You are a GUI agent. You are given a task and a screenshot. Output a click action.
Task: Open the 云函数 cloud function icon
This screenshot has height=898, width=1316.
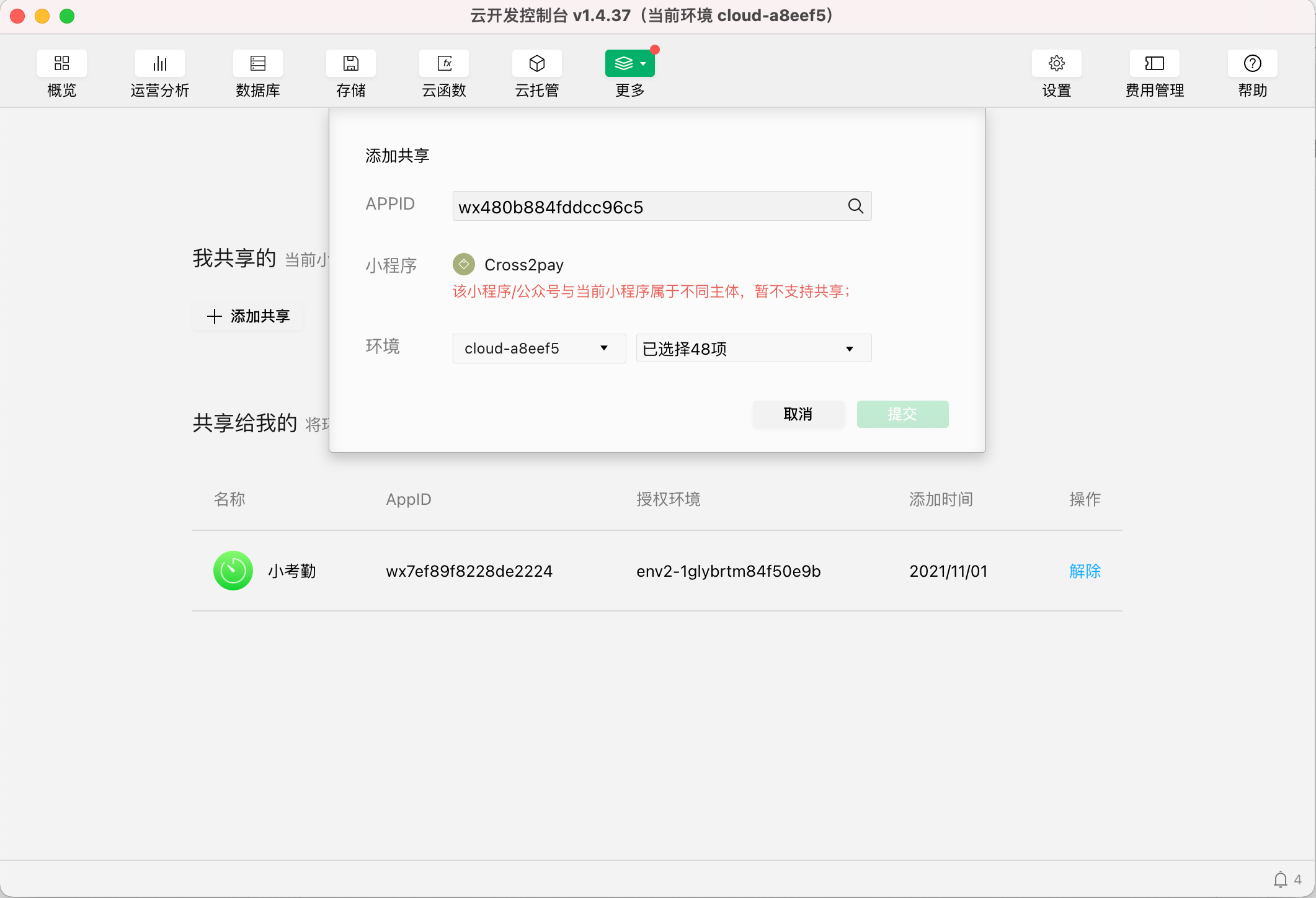pyautogui.click(x=443, y=63)
